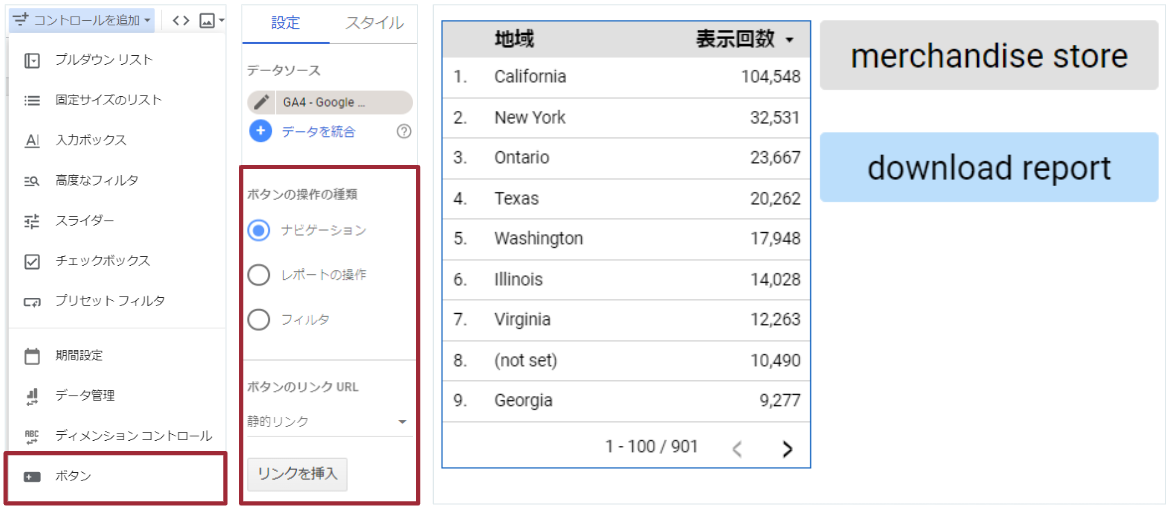This screenshot has height=512, width=1170.
Task: Go to next page of table
Action: (x=787, y=448)
